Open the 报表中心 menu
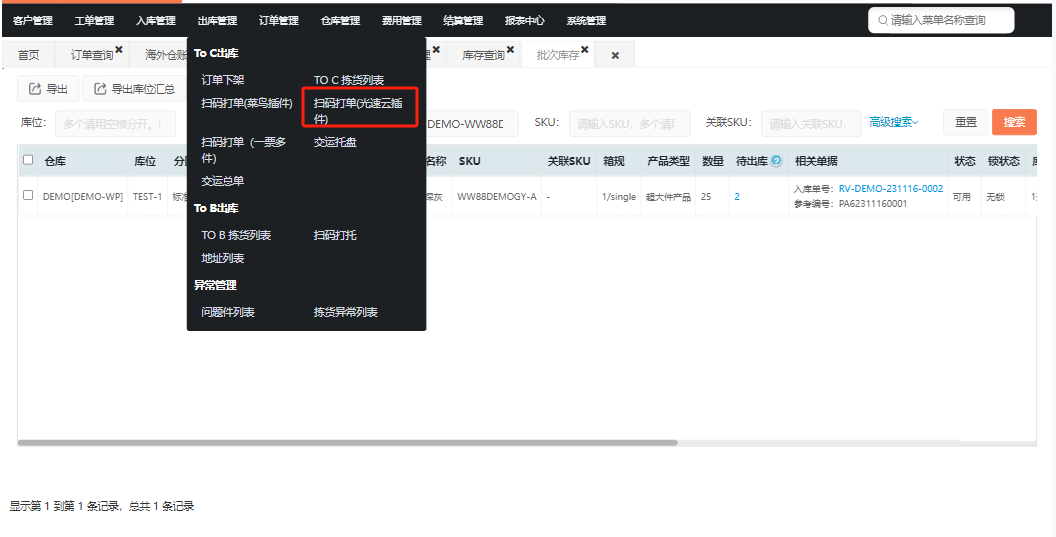Image resolution: width=1056 pixels, height=537 pixels. click(x=525, y=21)
